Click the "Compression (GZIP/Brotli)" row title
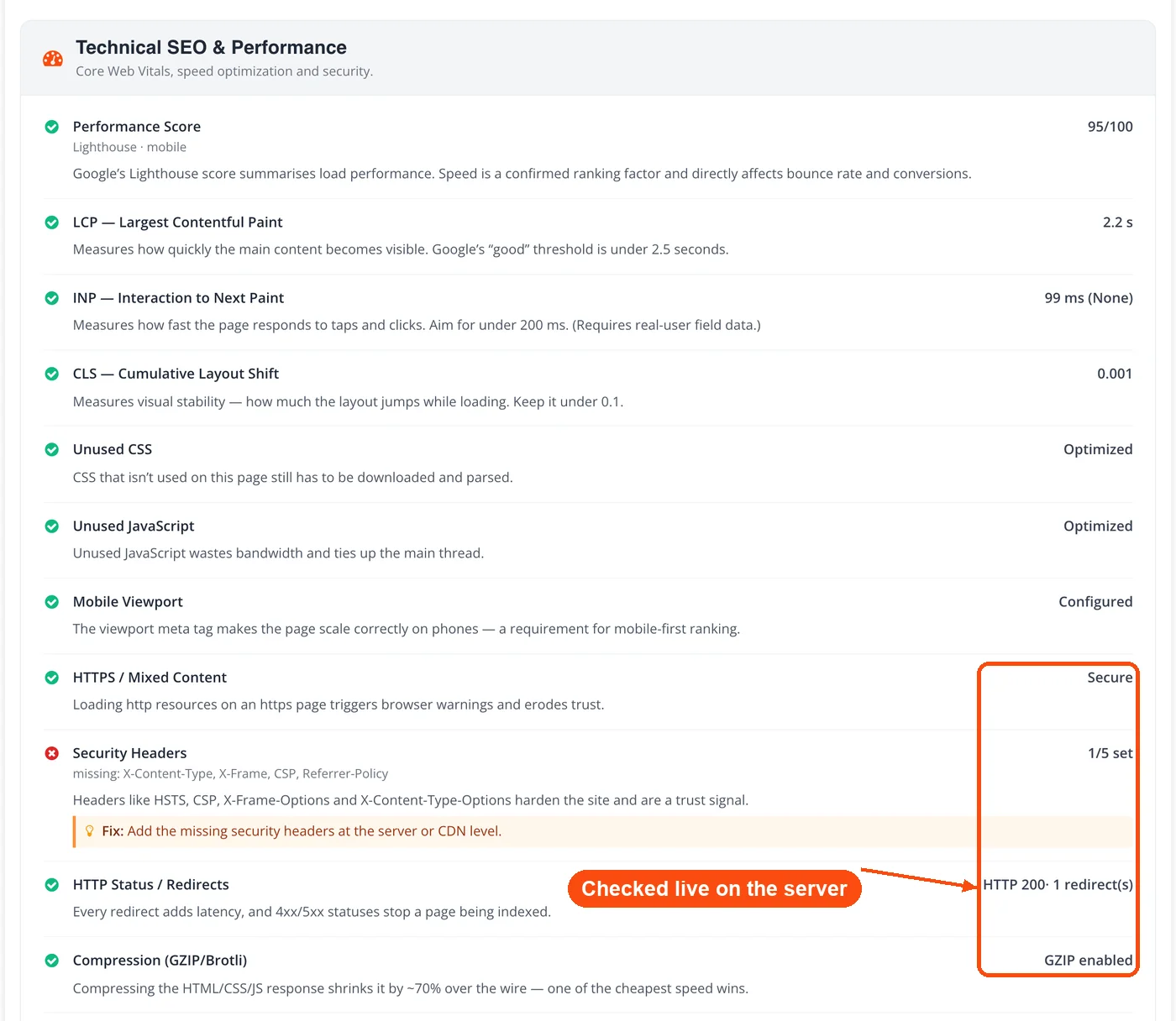This screenshot has width=1176, height=1021. click(160, 961)
